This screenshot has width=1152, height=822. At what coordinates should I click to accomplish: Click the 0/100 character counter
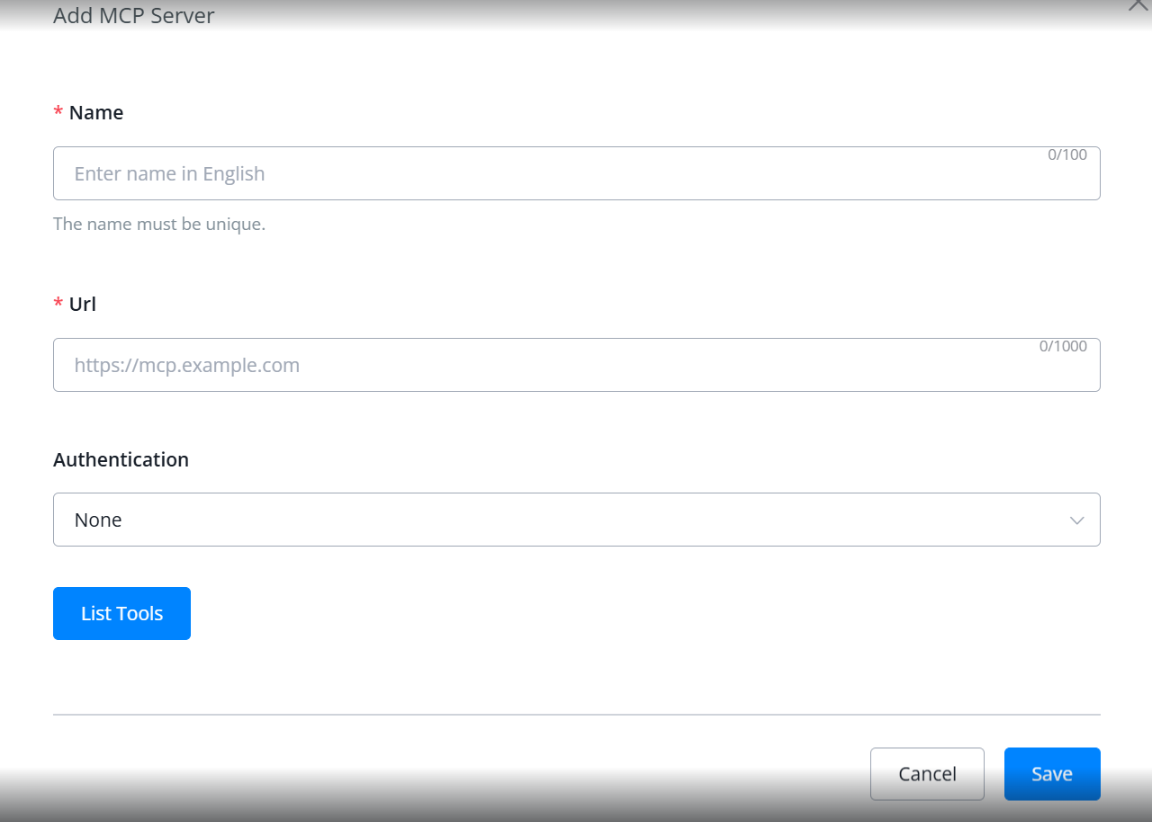tap(1067, 155)
